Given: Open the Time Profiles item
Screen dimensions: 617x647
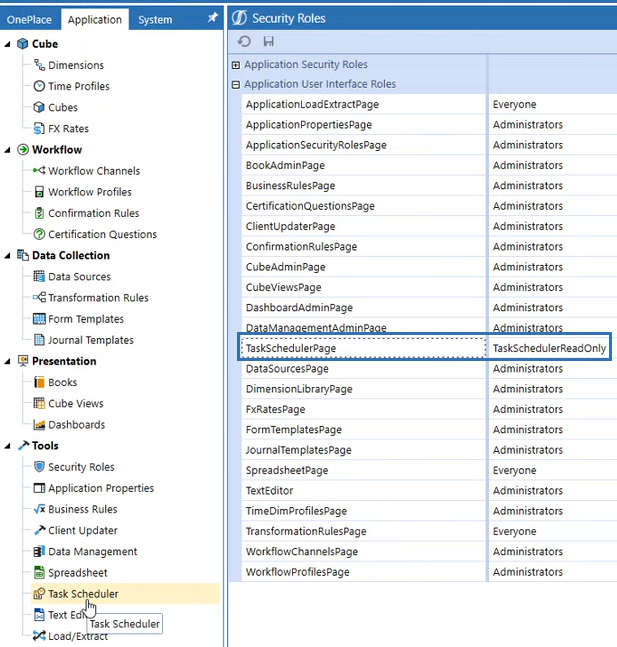Looking at the screenshot, I should (78, 86).
